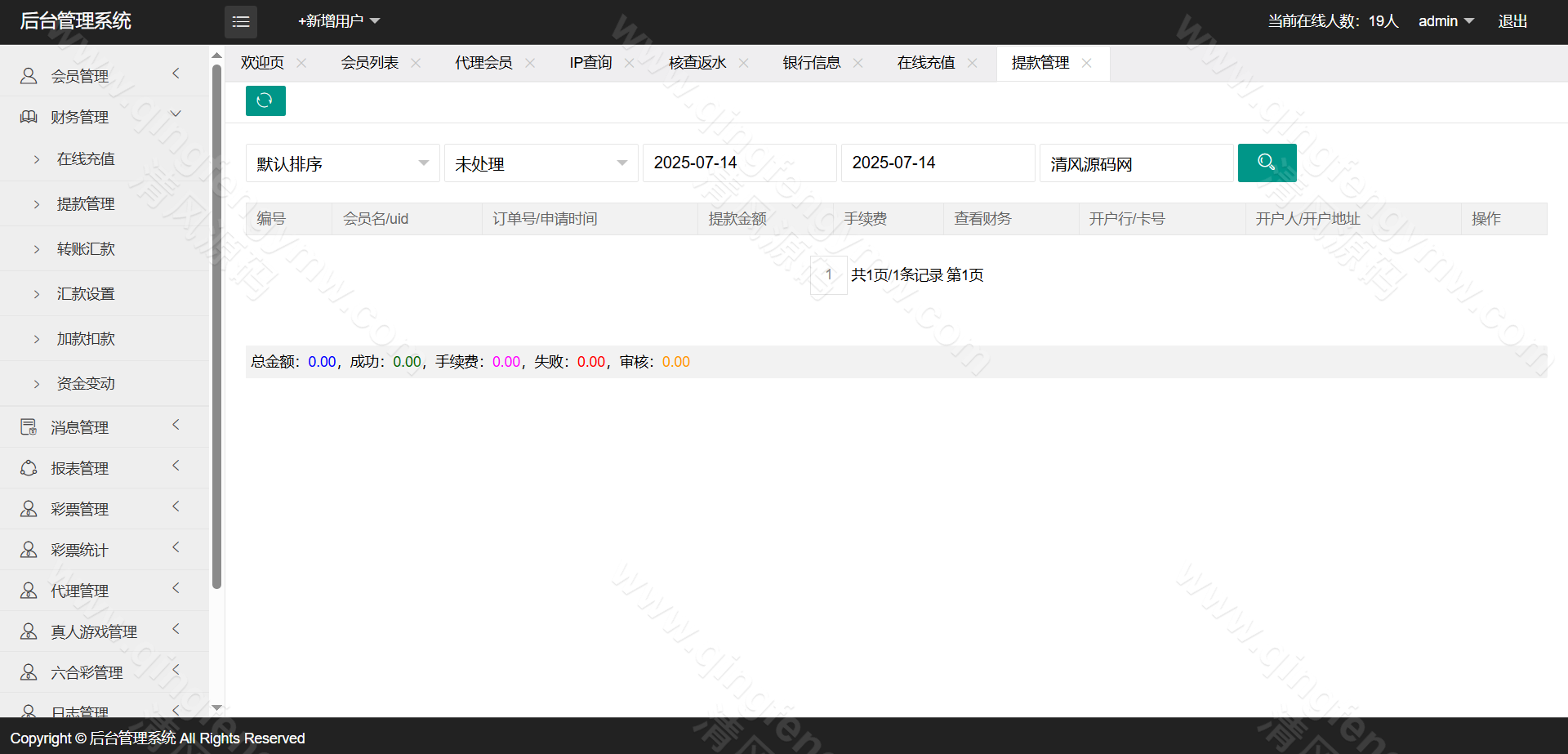The width and height of the screenshot is (1568, 754).
Task: Click the 会员管理 user icon in sidebar
Action: 29,76
